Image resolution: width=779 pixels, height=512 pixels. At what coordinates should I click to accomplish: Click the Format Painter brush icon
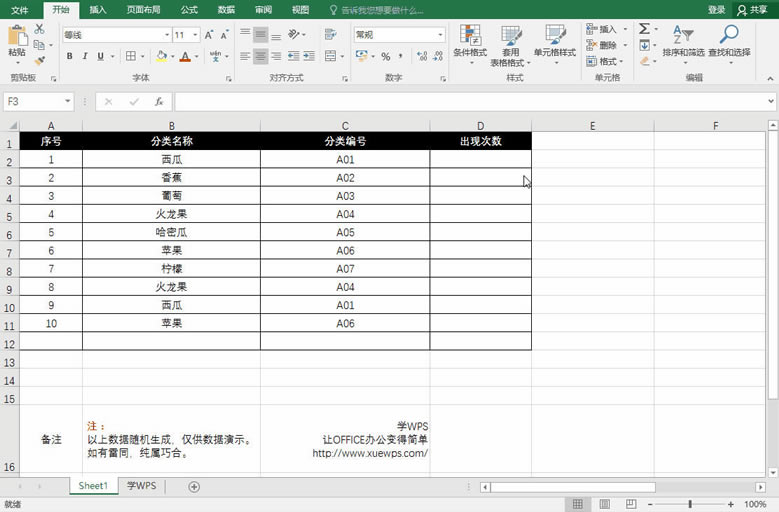tap(39, 61)
